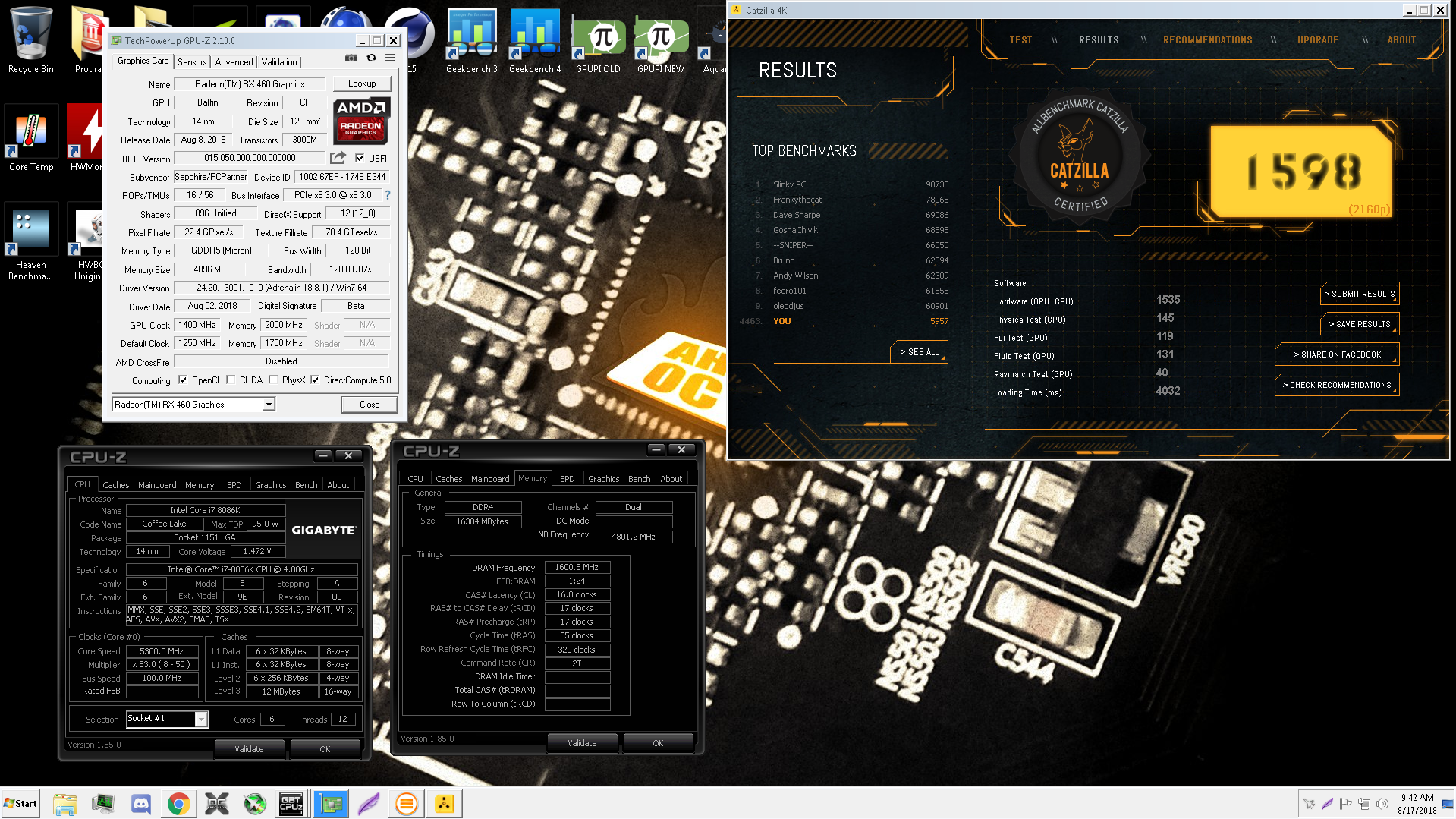Click the GPU-Z refresh icon
The height and width of the screenshot is (819, 1456).
[x=371, y=58]
